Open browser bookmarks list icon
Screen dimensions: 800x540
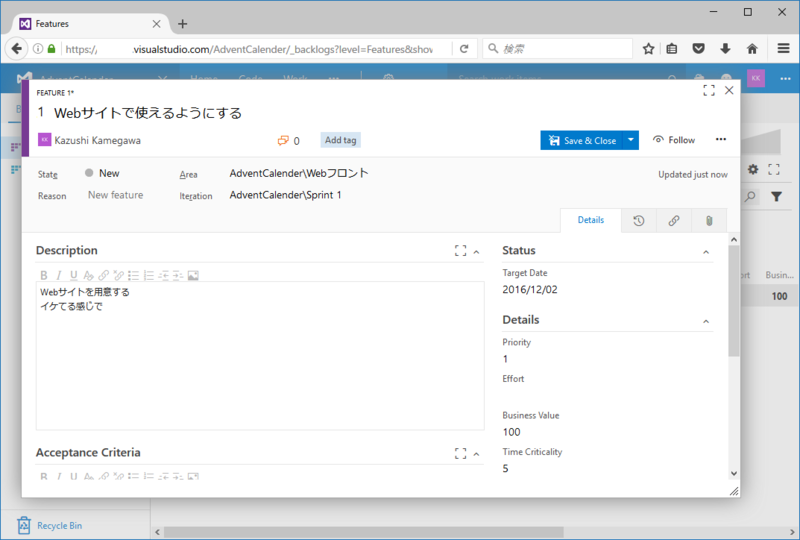click(672, 48)
